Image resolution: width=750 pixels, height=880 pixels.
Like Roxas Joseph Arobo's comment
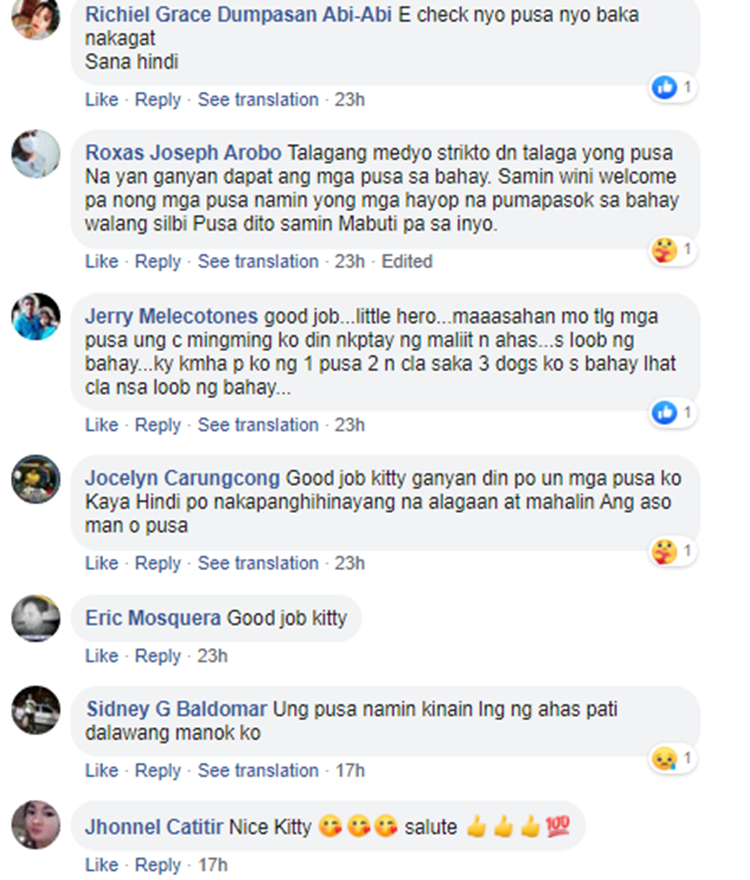pos(102,262)
